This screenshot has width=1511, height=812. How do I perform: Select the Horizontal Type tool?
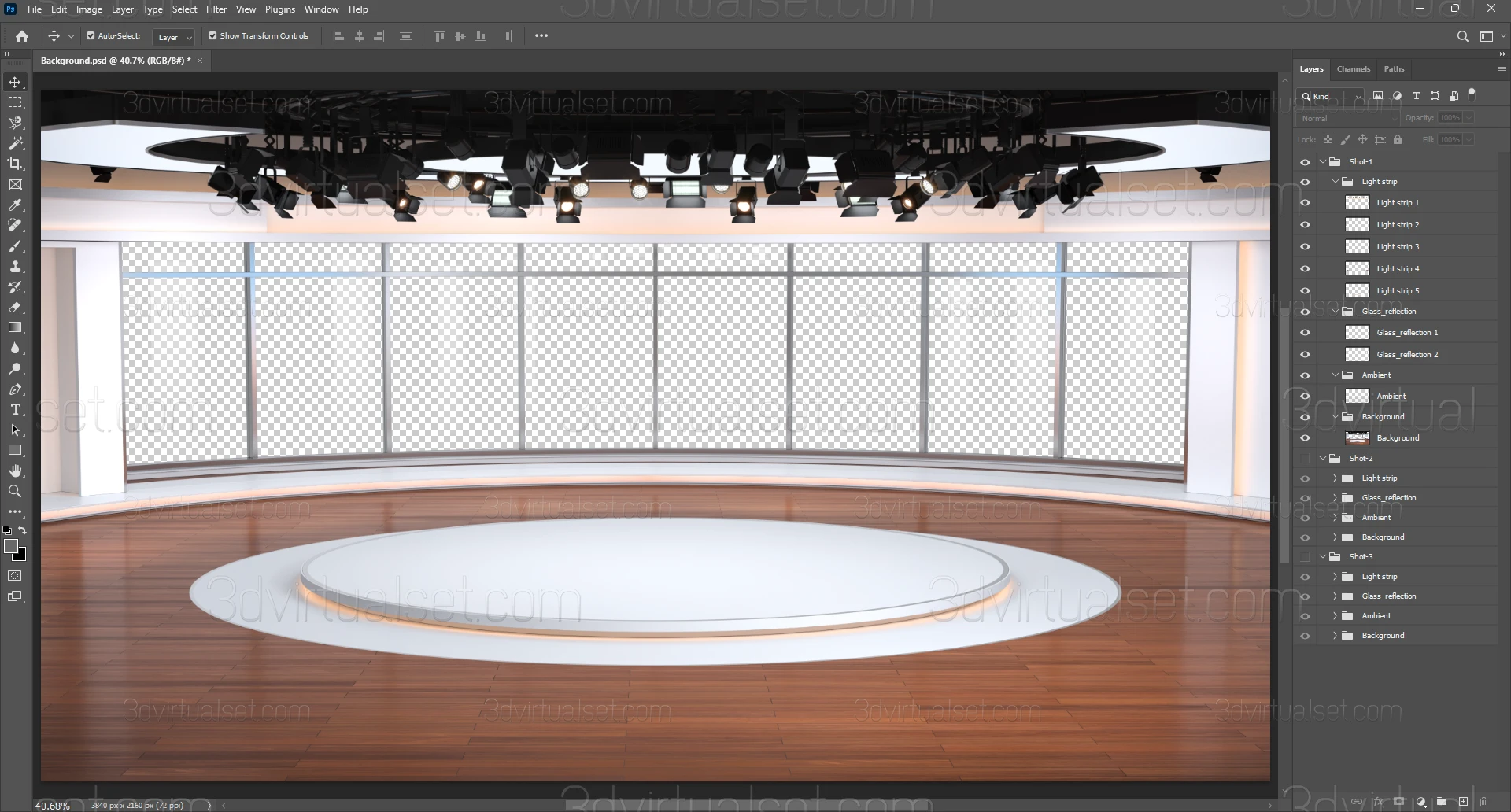[15, 410]
